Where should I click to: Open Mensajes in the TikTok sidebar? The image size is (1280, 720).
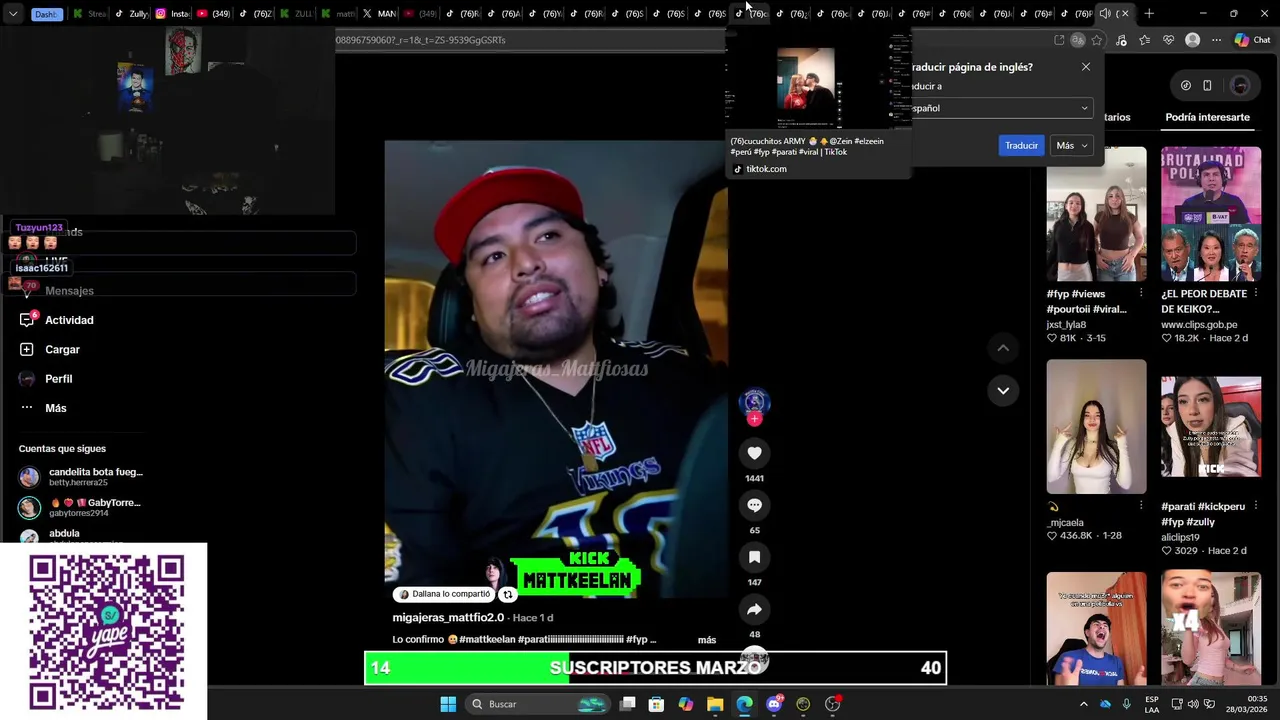(57, 291)
